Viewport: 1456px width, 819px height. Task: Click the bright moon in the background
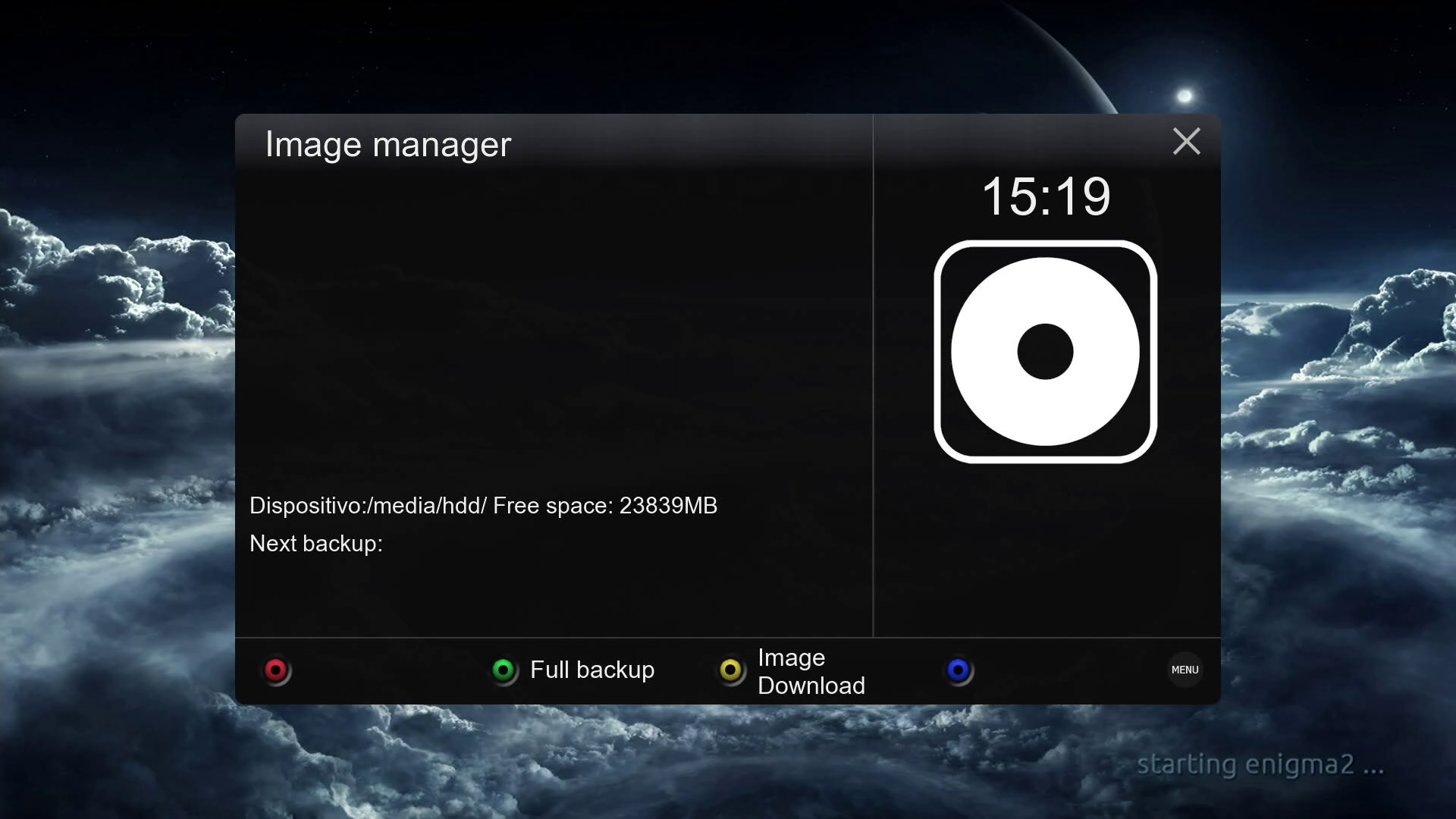coord(1185,96)
